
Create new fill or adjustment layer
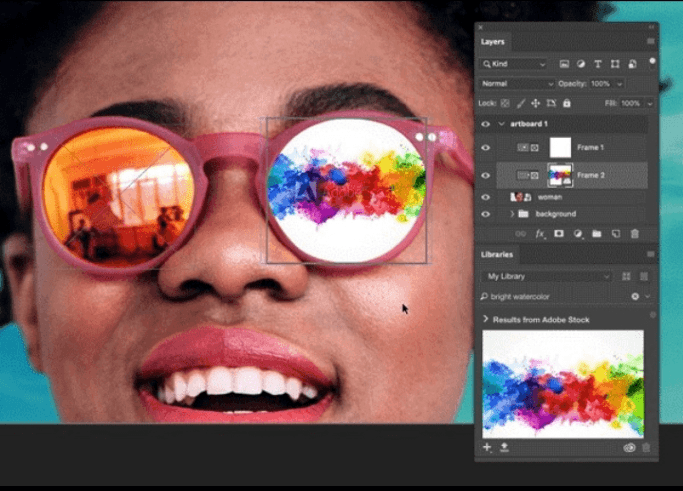(578, 234)
